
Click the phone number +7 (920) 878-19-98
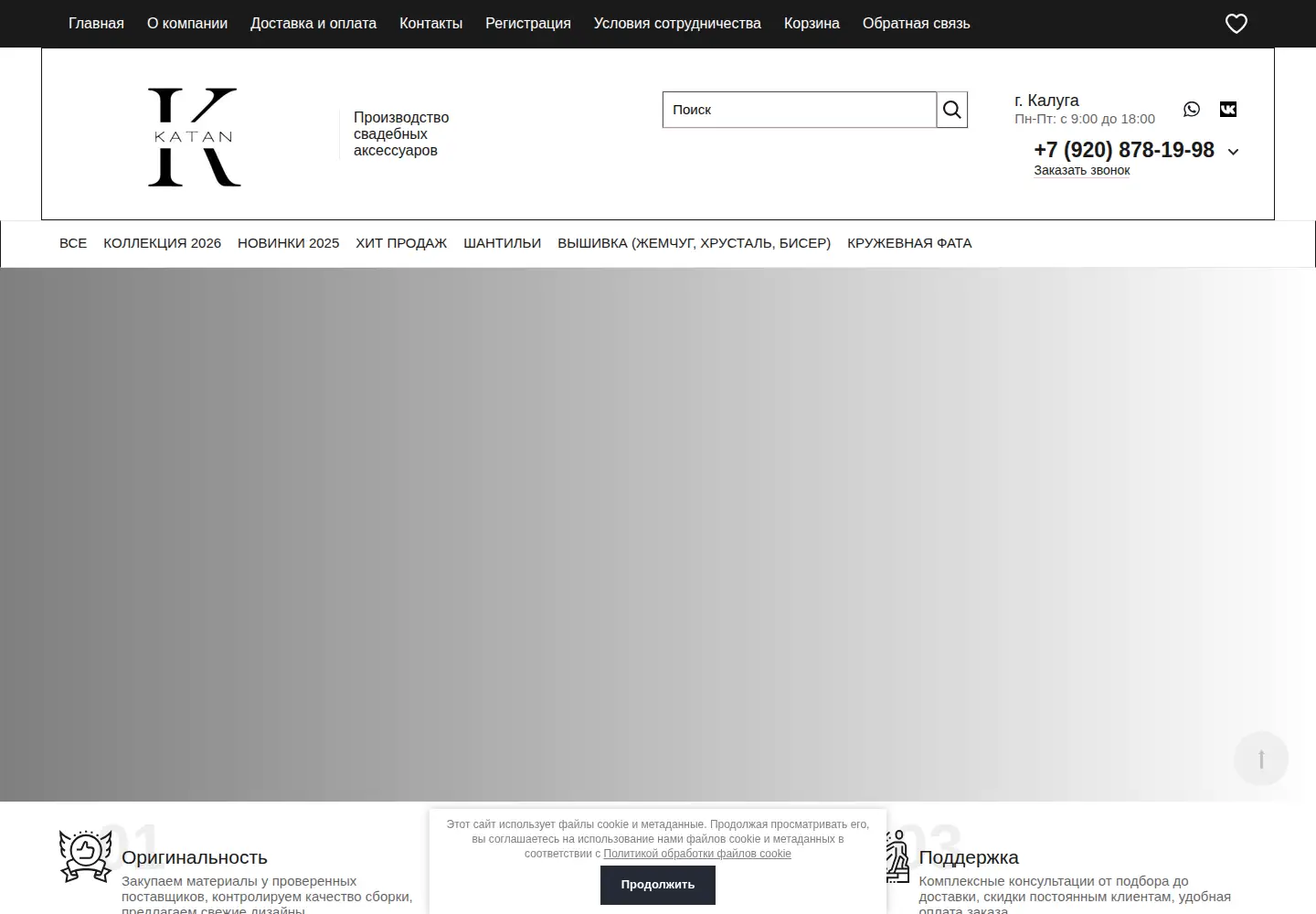(1124, 150)
